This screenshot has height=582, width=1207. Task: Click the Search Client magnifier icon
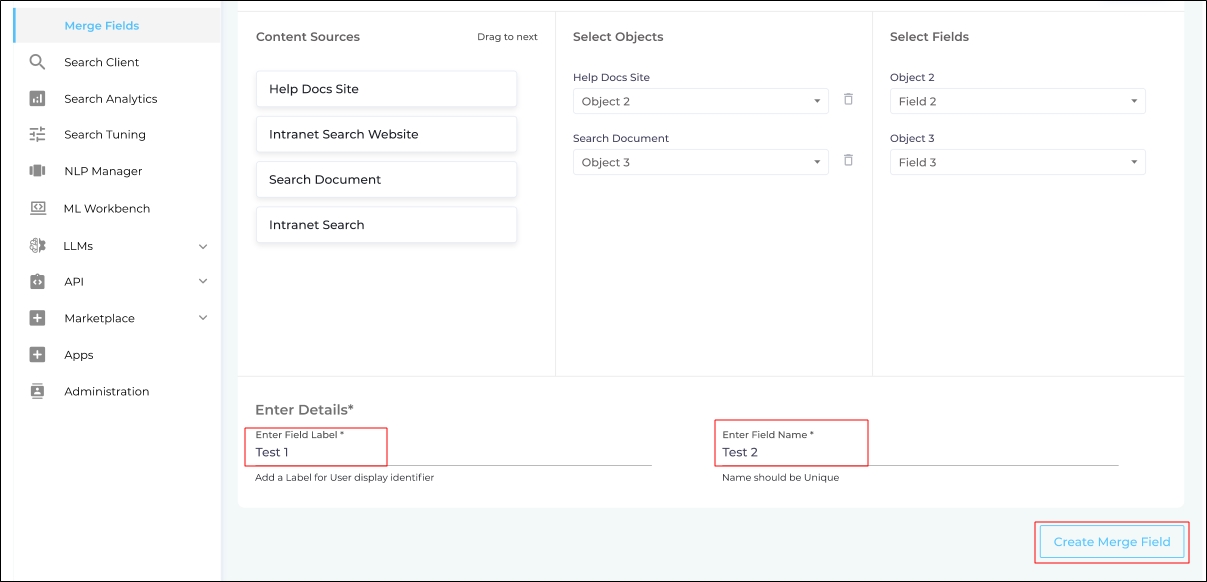click(37, 62)
